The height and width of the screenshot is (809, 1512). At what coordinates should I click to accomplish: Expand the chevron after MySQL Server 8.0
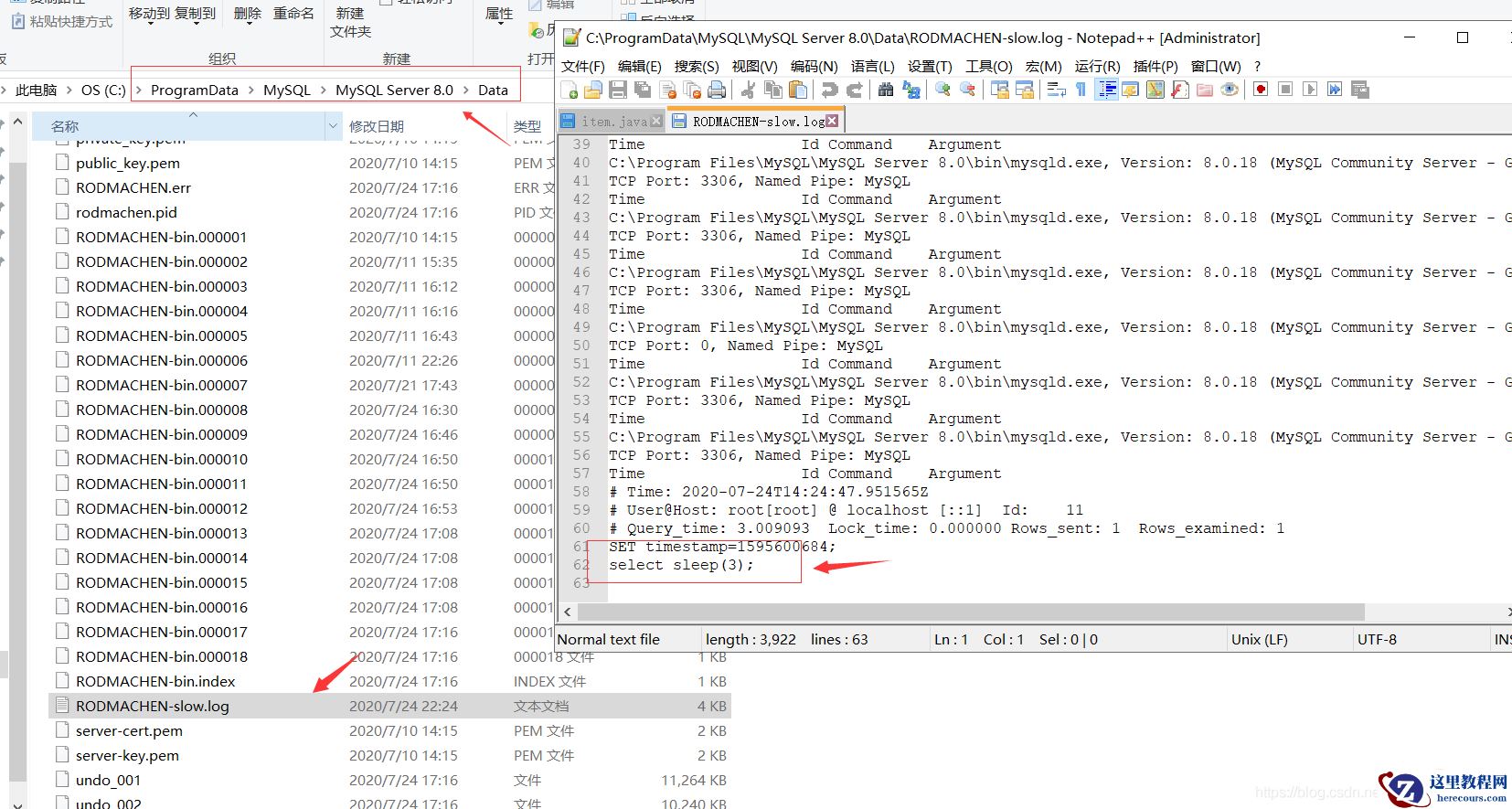465,90
